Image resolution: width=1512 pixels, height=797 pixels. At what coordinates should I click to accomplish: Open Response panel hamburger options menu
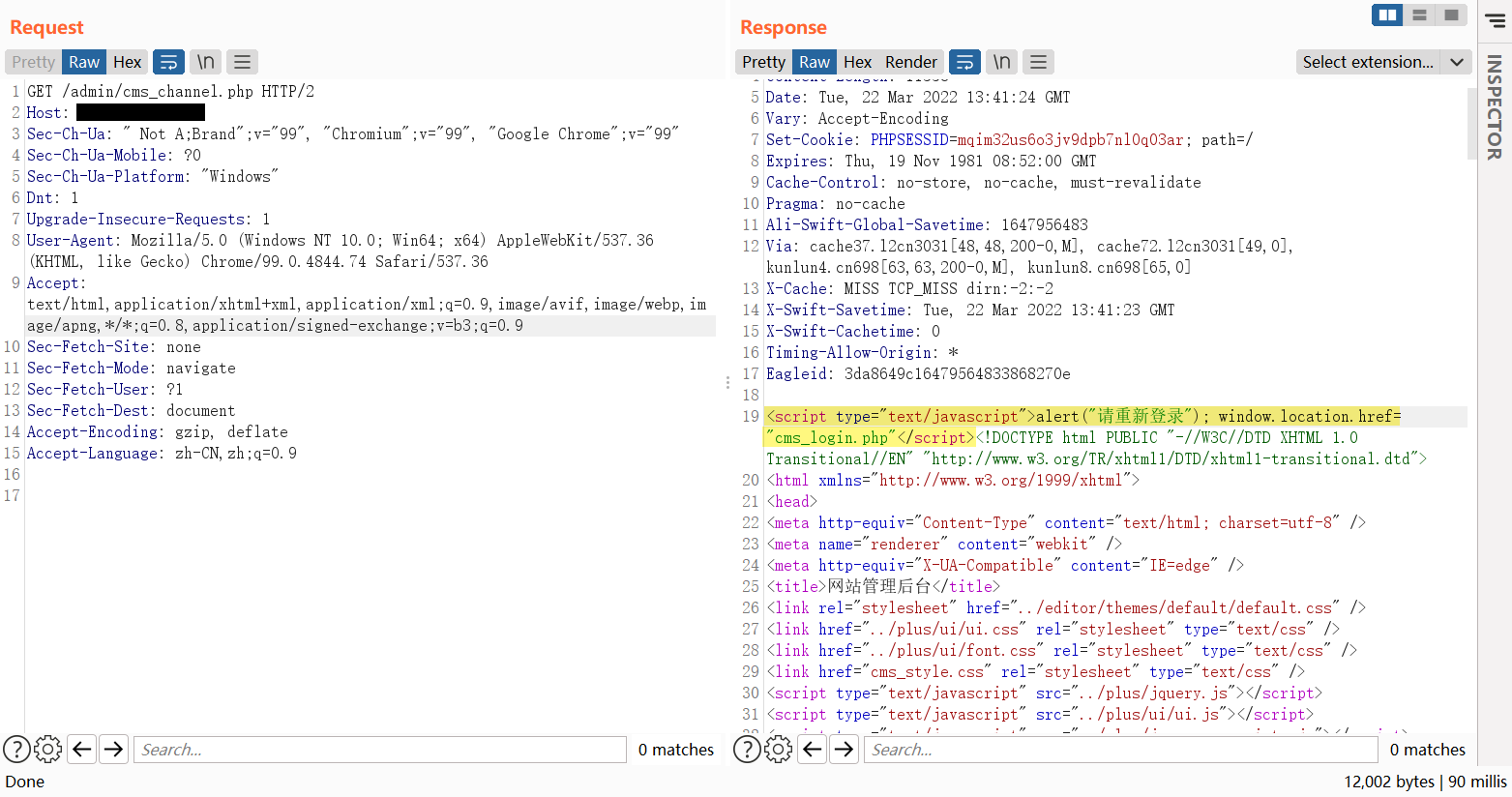pyautogui.click(x=1038, y=62)
